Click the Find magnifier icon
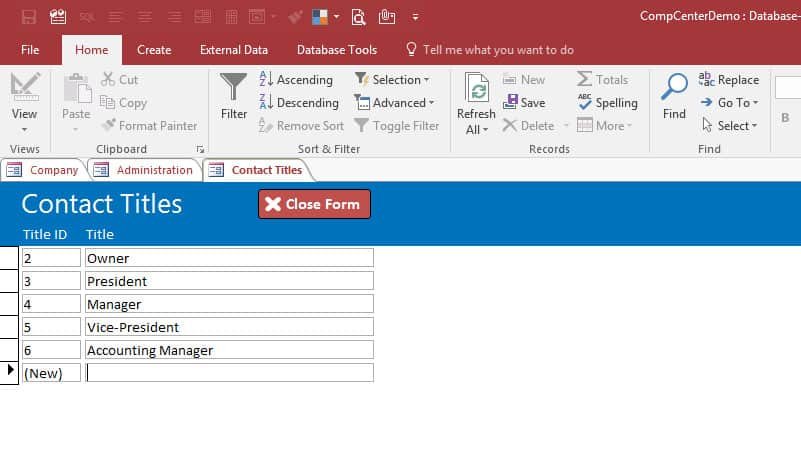 [x=674, y=87]
